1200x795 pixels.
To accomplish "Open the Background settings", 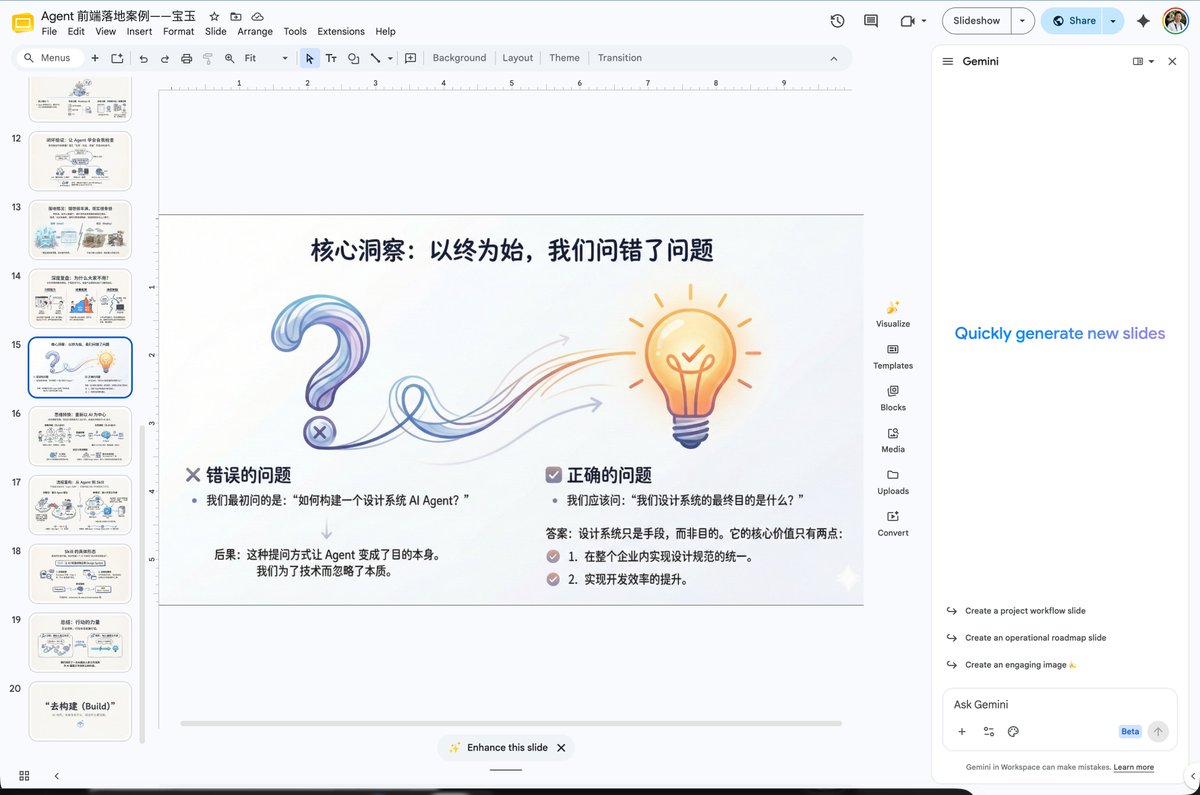I will (x=459, y=58).
